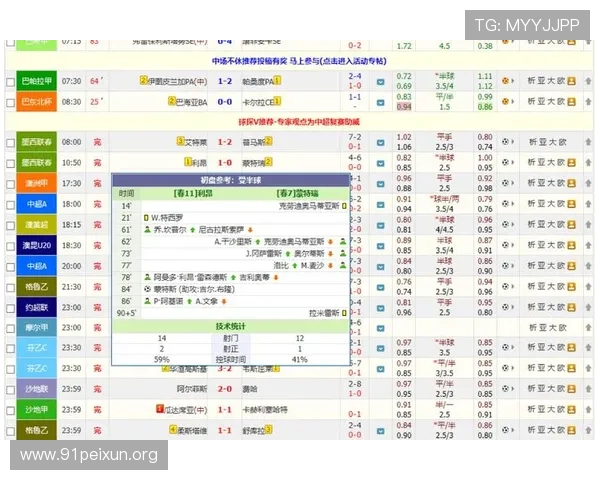Click the 1-2 score of the 巴帕拉甲 match

pyautogui.click(x=225, y=81)
